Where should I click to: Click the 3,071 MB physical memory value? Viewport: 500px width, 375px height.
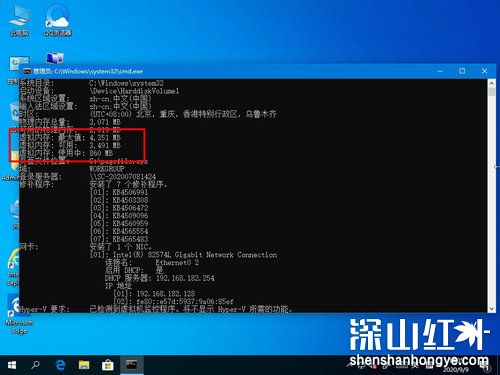[105, 122]
